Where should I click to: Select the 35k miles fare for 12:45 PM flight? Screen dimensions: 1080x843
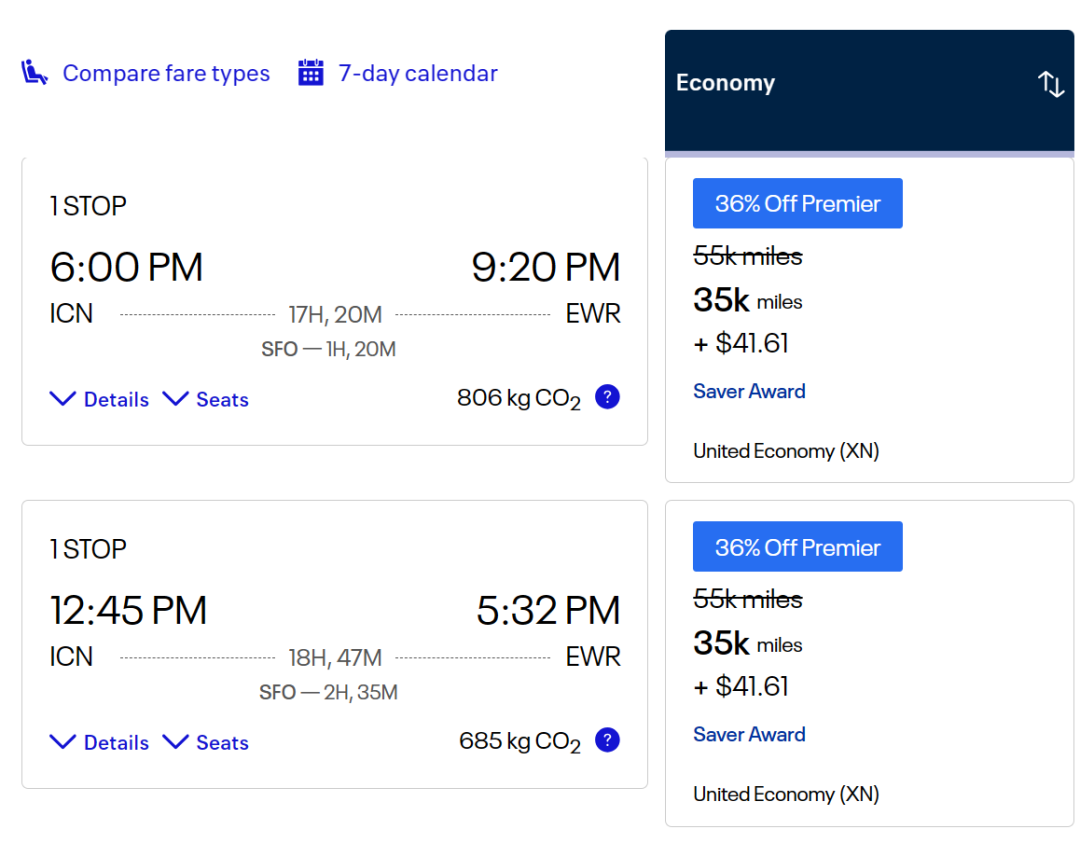click(x=869, y=663)
